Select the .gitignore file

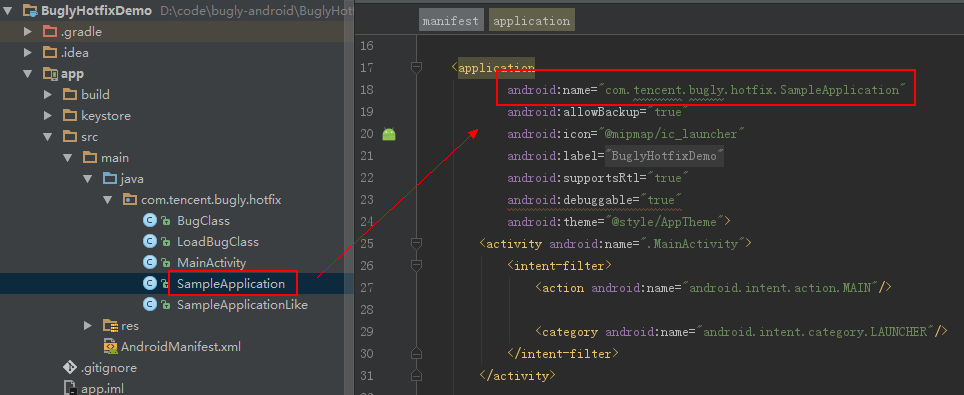coord(109,368)
